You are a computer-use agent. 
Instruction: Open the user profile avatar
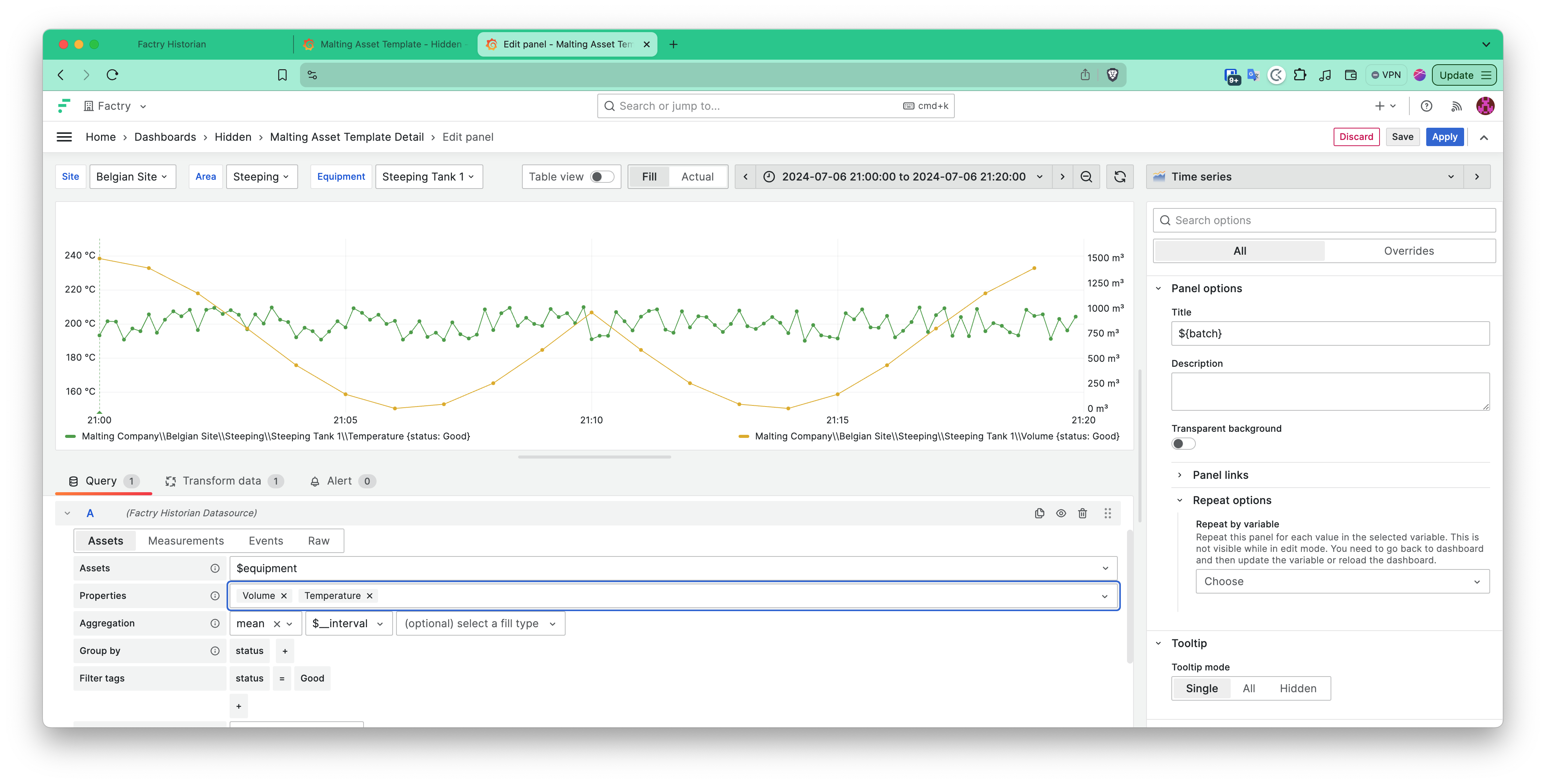pyautogui.click(x=1486, y=106)
